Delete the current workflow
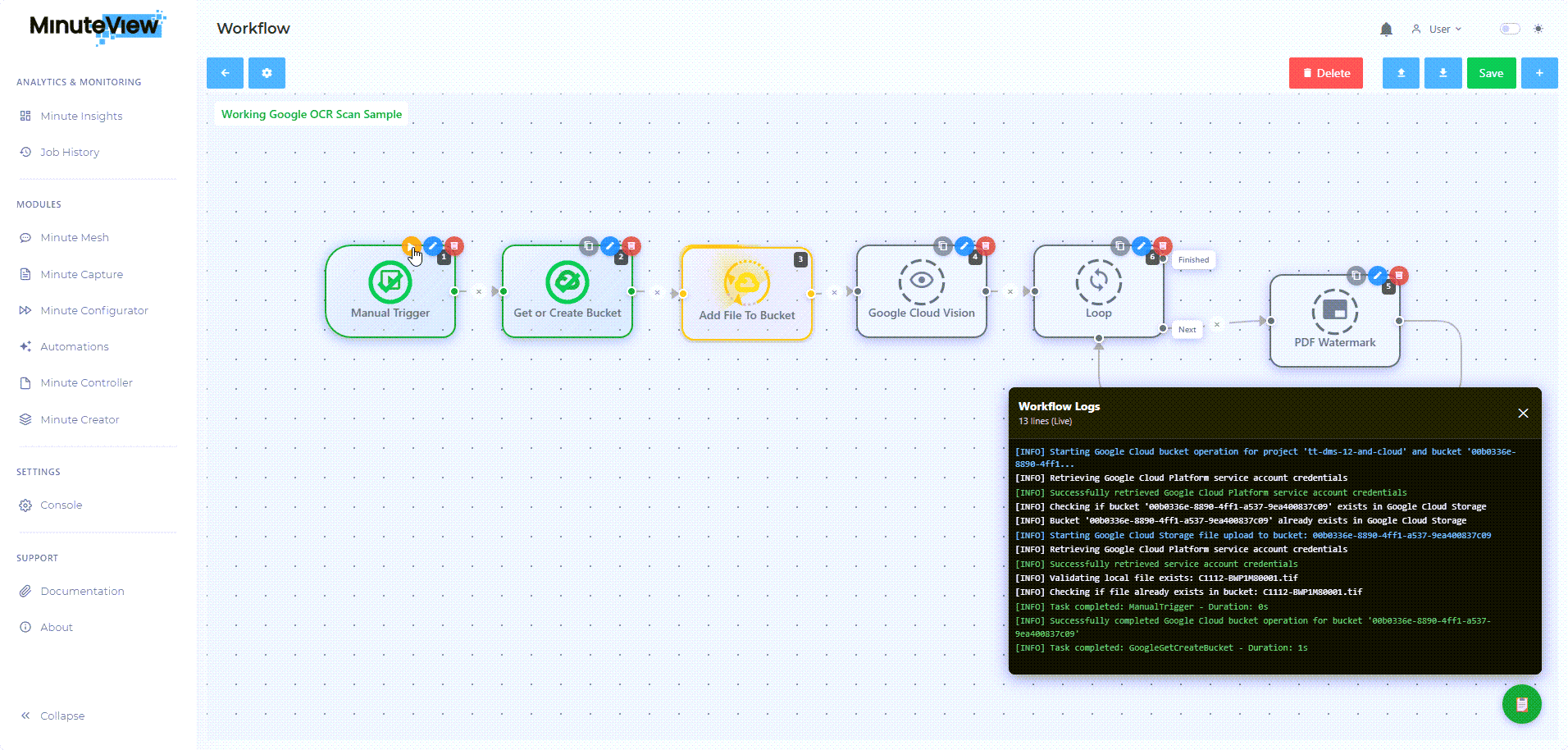 pyautogui.click(x=1325, y=72)
